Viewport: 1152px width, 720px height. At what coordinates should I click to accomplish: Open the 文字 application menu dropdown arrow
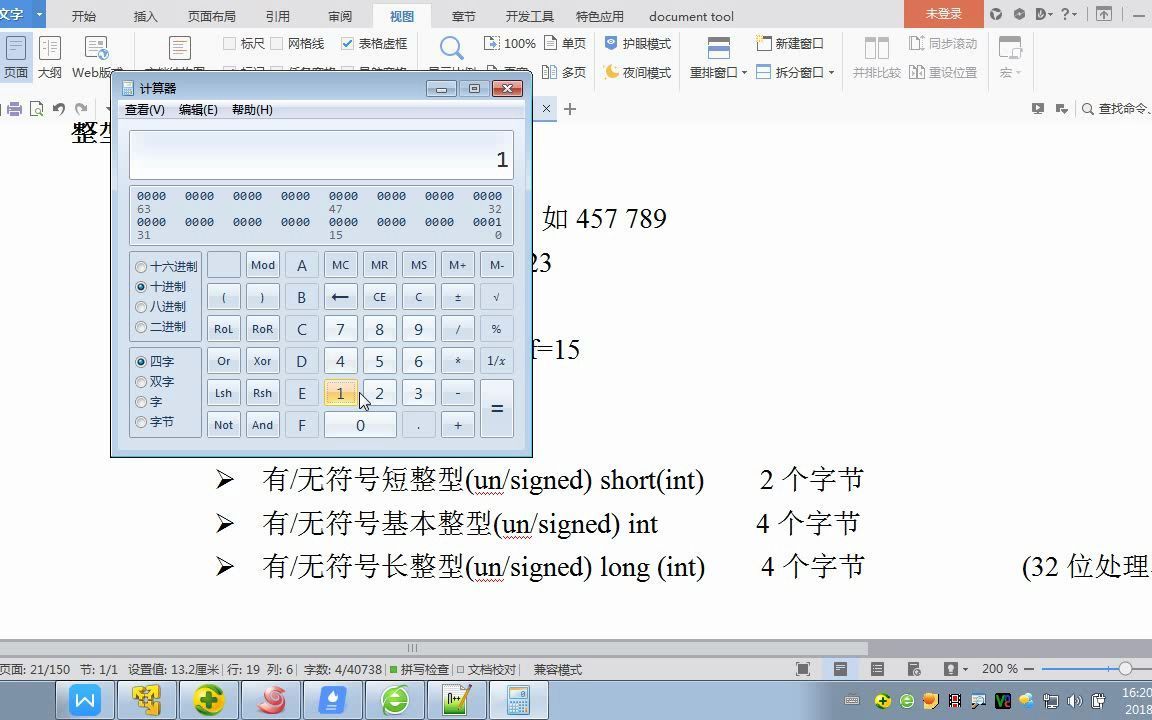(39, 14)
